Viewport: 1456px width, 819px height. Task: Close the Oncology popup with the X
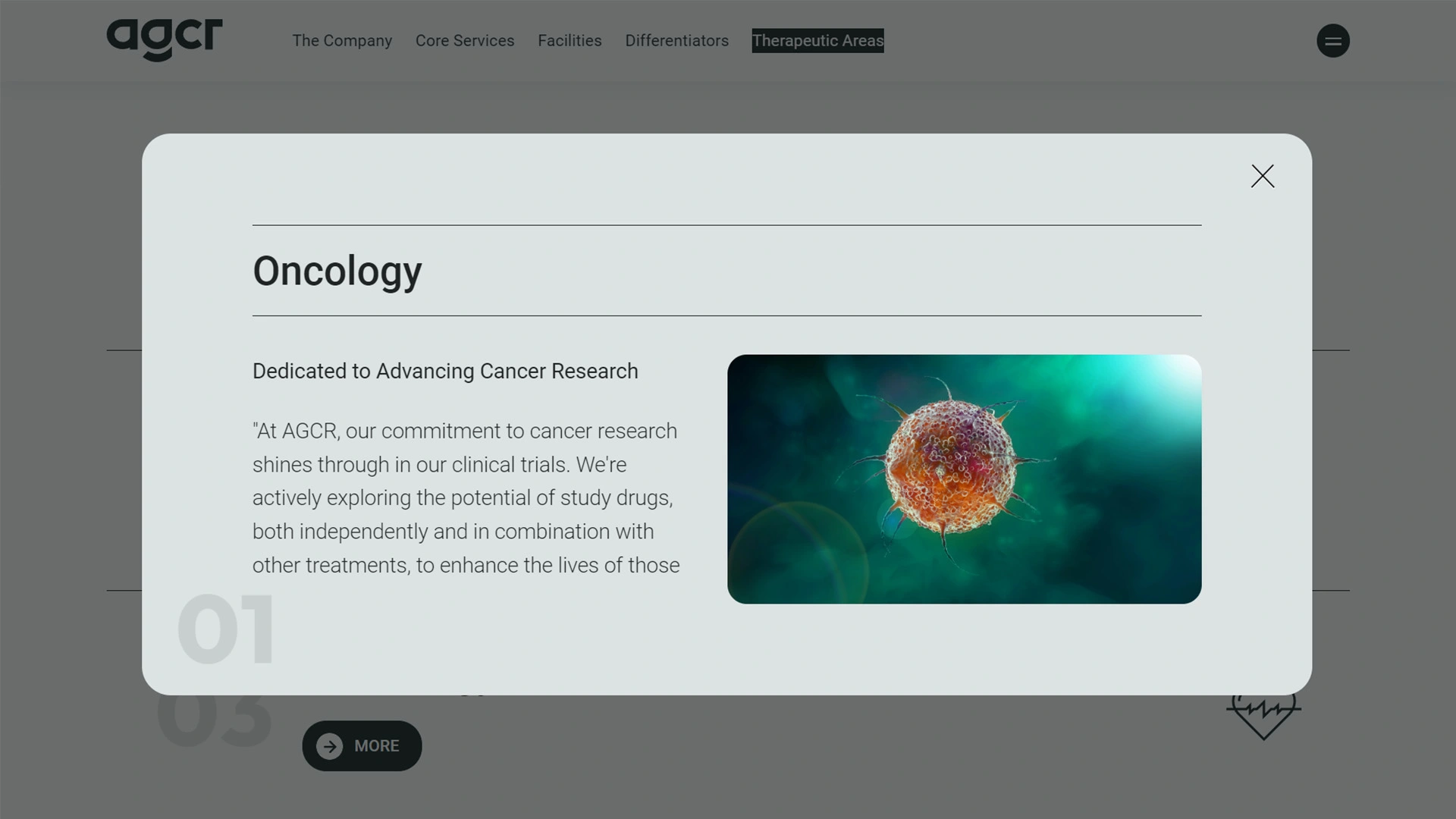tap(1262, 176)
